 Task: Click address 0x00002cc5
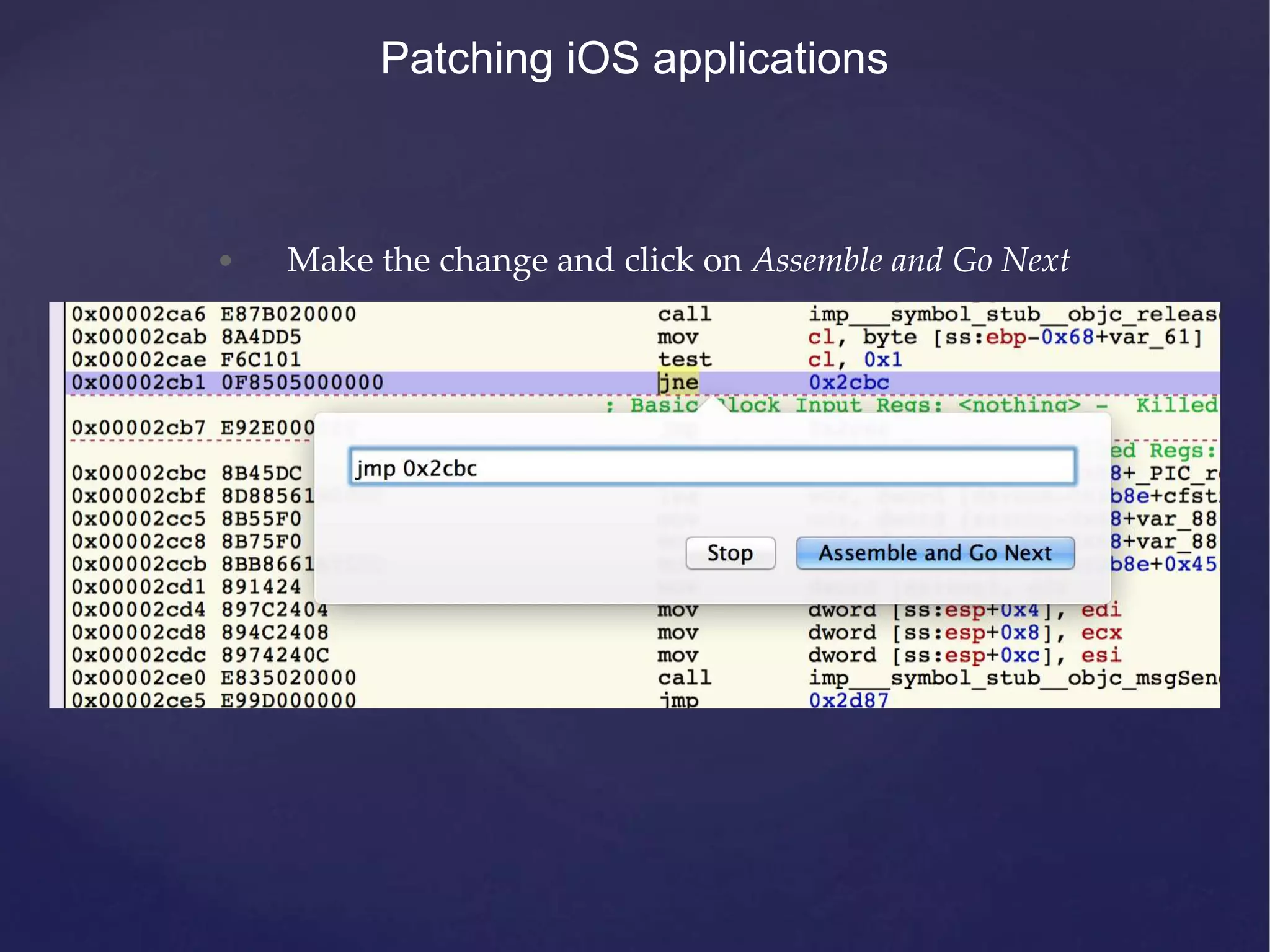click(x=138, y=519)
